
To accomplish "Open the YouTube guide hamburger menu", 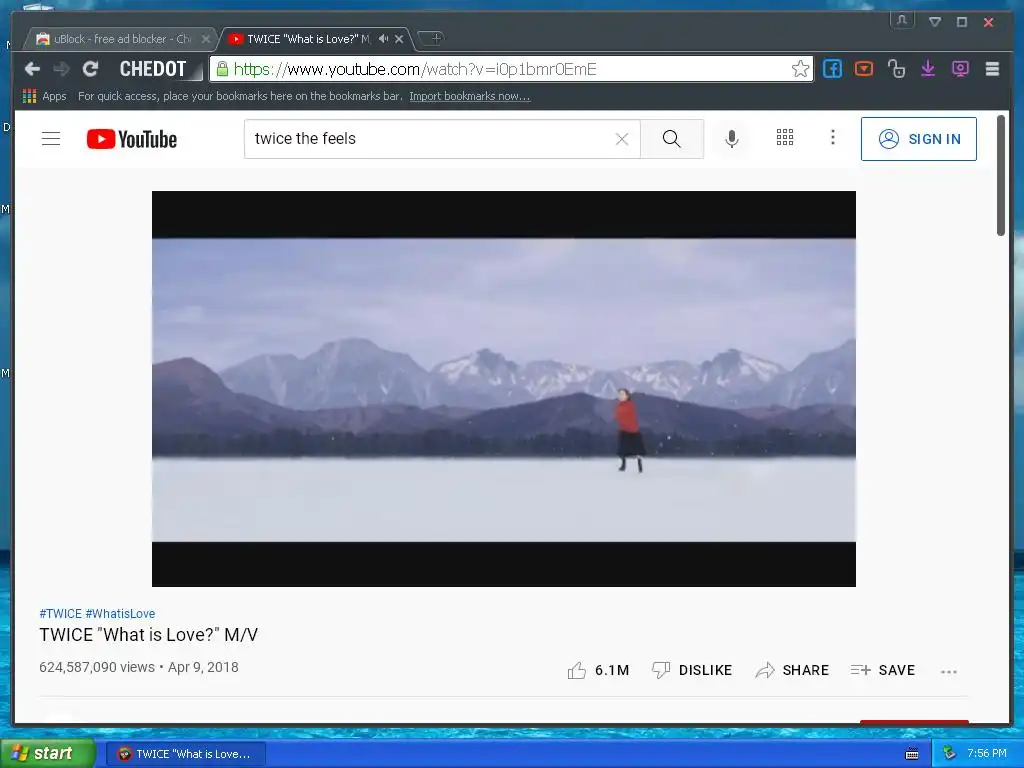I will [51, 138].
